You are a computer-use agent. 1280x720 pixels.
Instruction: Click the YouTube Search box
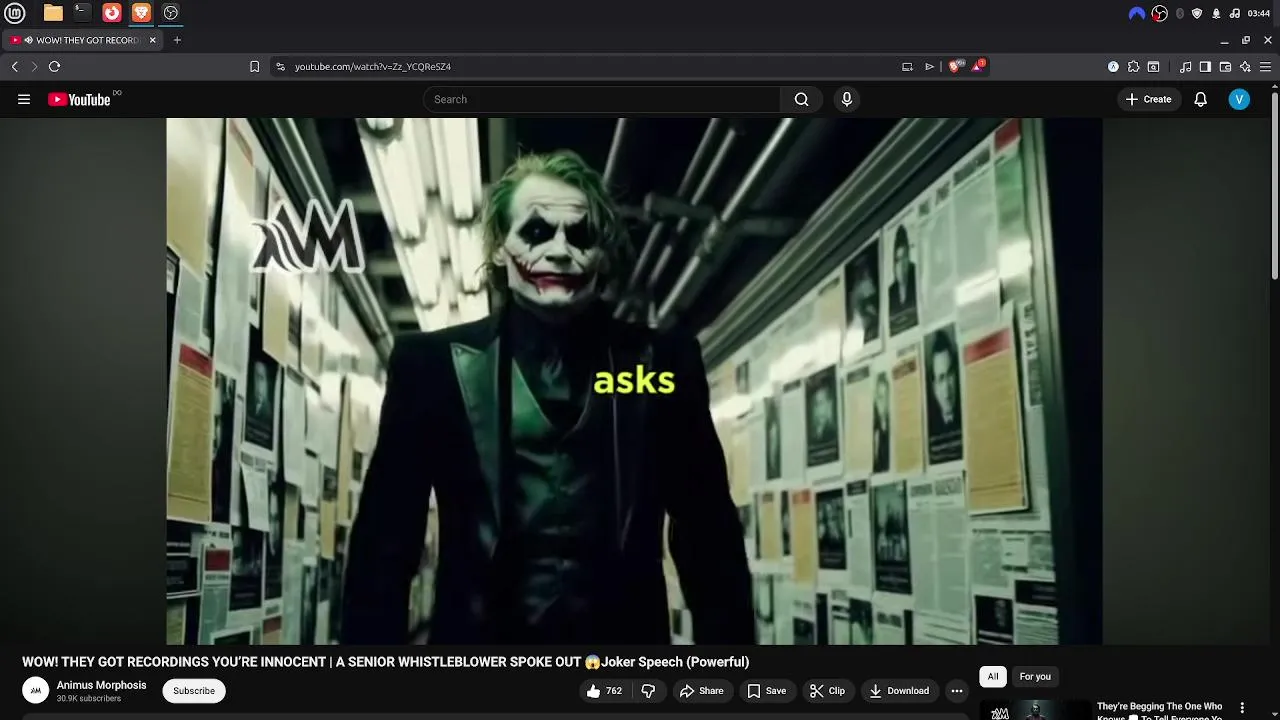pyautogui.click(x=602, y=99)
